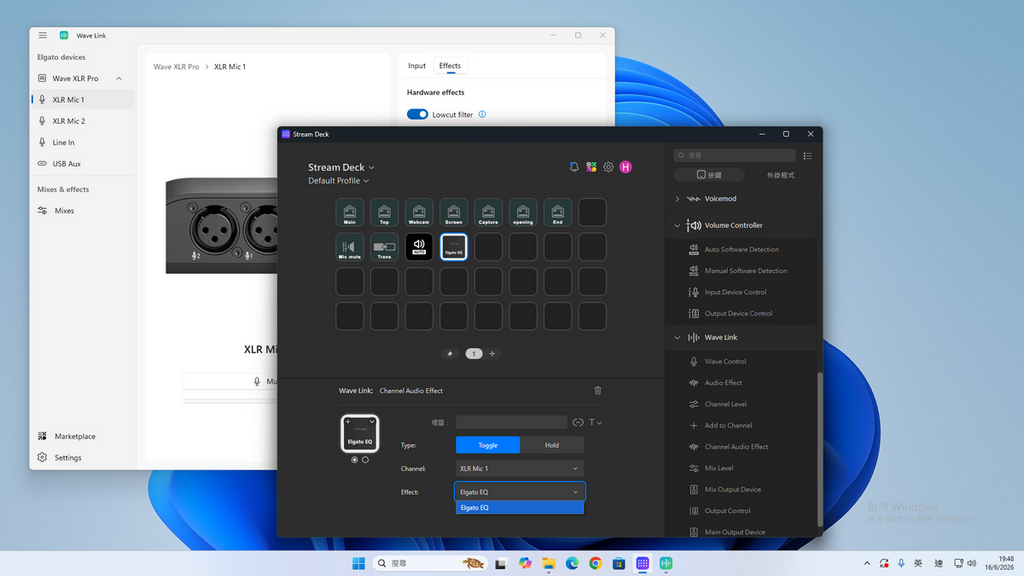Select the Screen scene key in Stream Deck
Viewport: 1024px width, 576px height.
[453, 213]
